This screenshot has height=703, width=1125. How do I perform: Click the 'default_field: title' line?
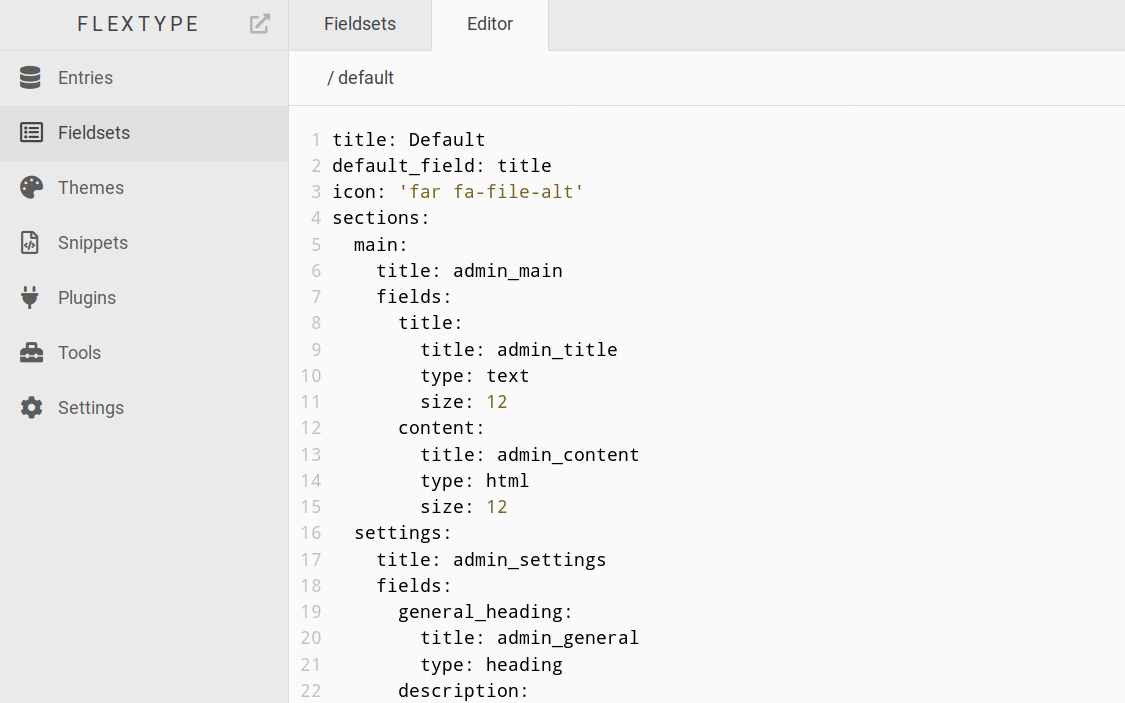coord(442,166)
